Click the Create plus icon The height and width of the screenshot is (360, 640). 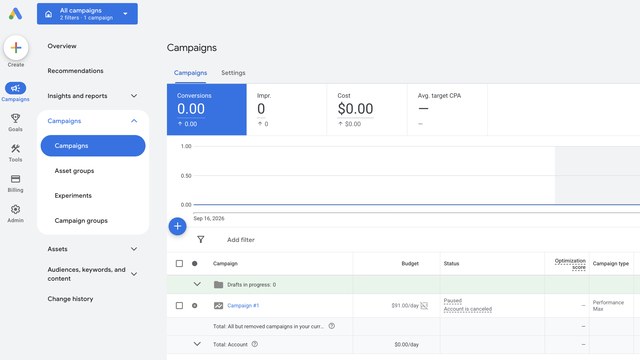tap(16, 48)
